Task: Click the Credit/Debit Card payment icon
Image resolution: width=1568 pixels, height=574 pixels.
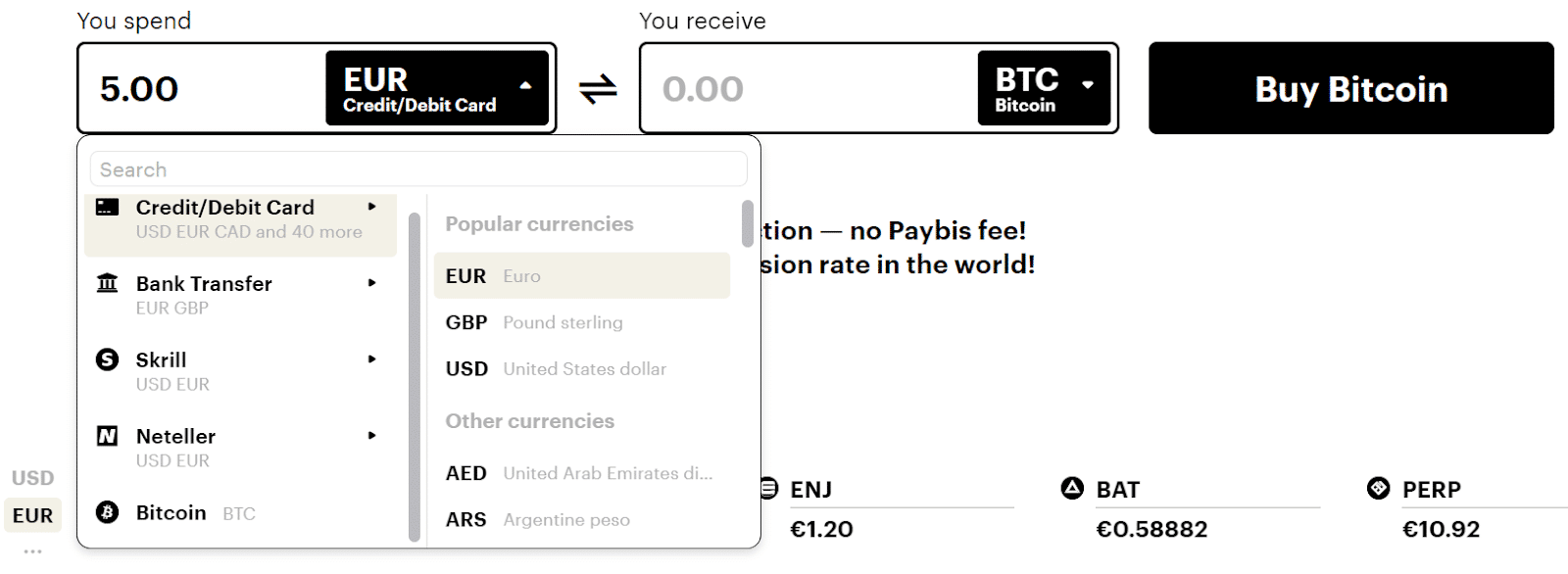Action: (x=108, y=207)
